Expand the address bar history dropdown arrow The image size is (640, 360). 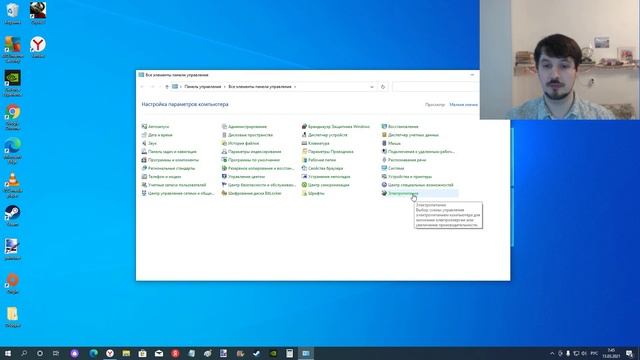371,87
